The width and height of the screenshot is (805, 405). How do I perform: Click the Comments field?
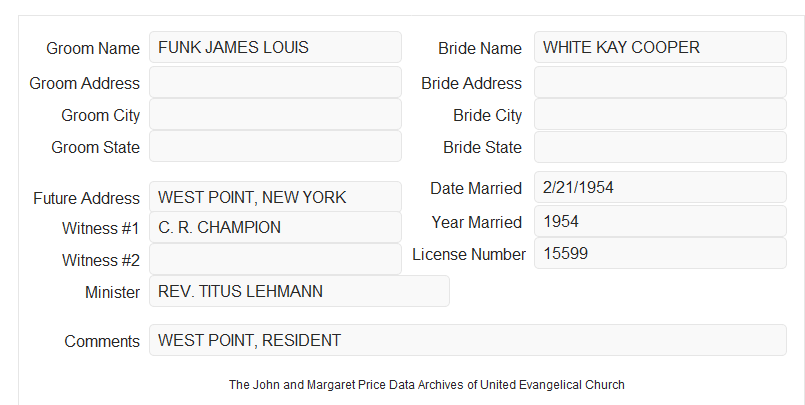[x=468, y=340]
